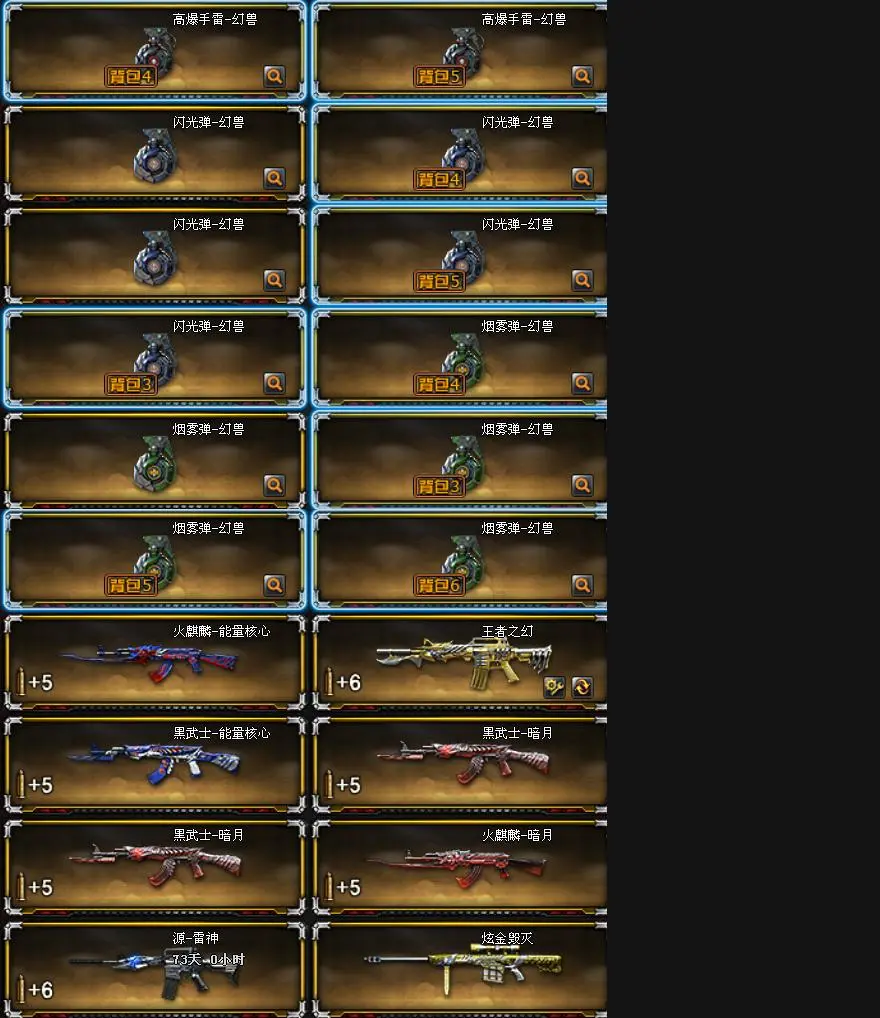880x1018 pixels.
Task: Pick the 炫金毁灭 sniper rifle card
Action: (460, 969)
